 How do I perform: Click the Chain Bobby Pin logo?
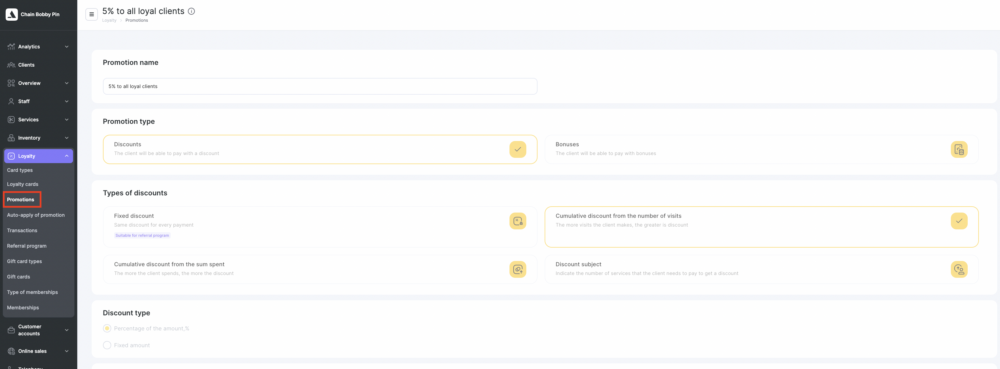click(11, 14)
